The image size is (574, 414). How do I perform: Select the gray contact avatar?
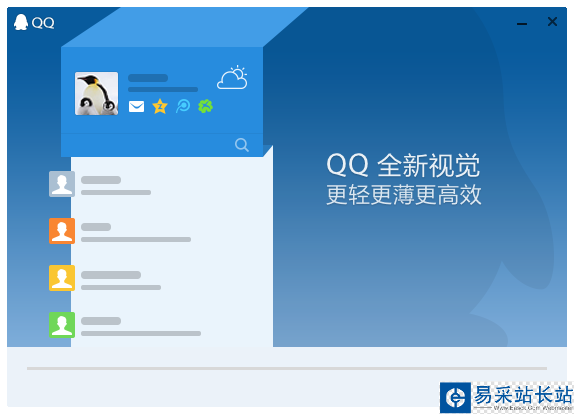tap(62, 184)
